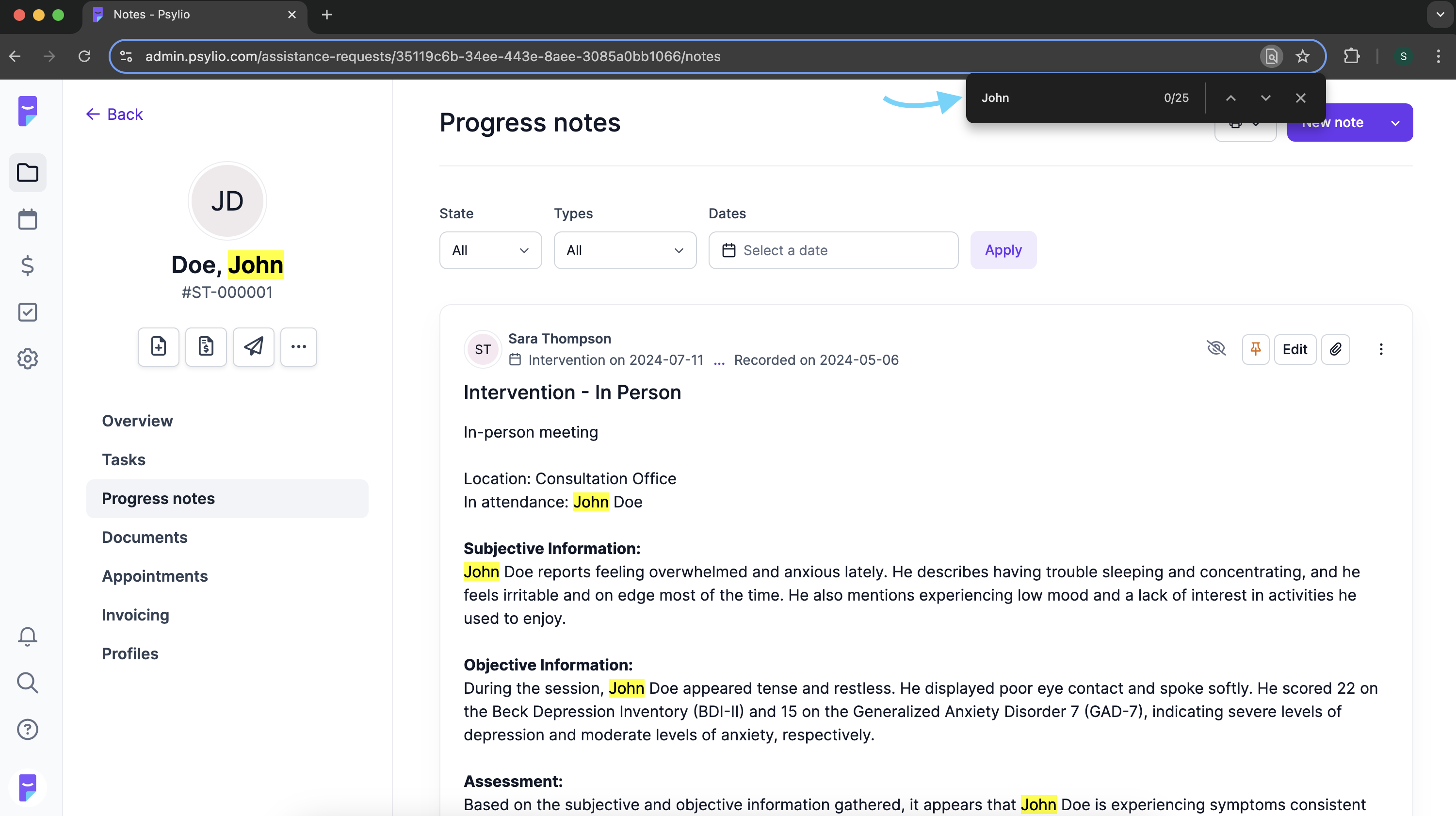Select Progress notes in the side menu
The image size is (1456, 816).
(x=227, y=498)
